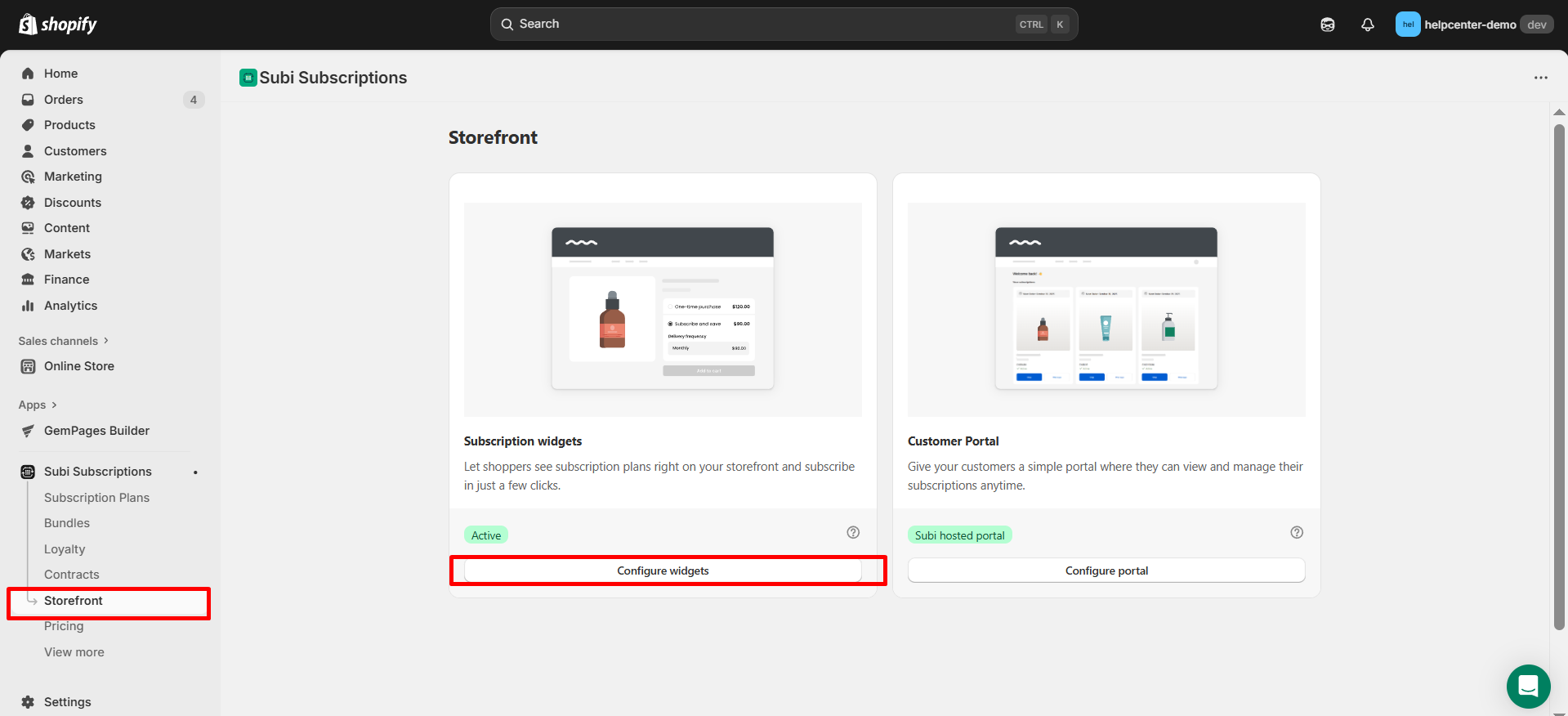The image size is (1568, 716).
Task: Click the help icon in Subscription widgets card
Action: pyautogui.click(x=853, y=532)
